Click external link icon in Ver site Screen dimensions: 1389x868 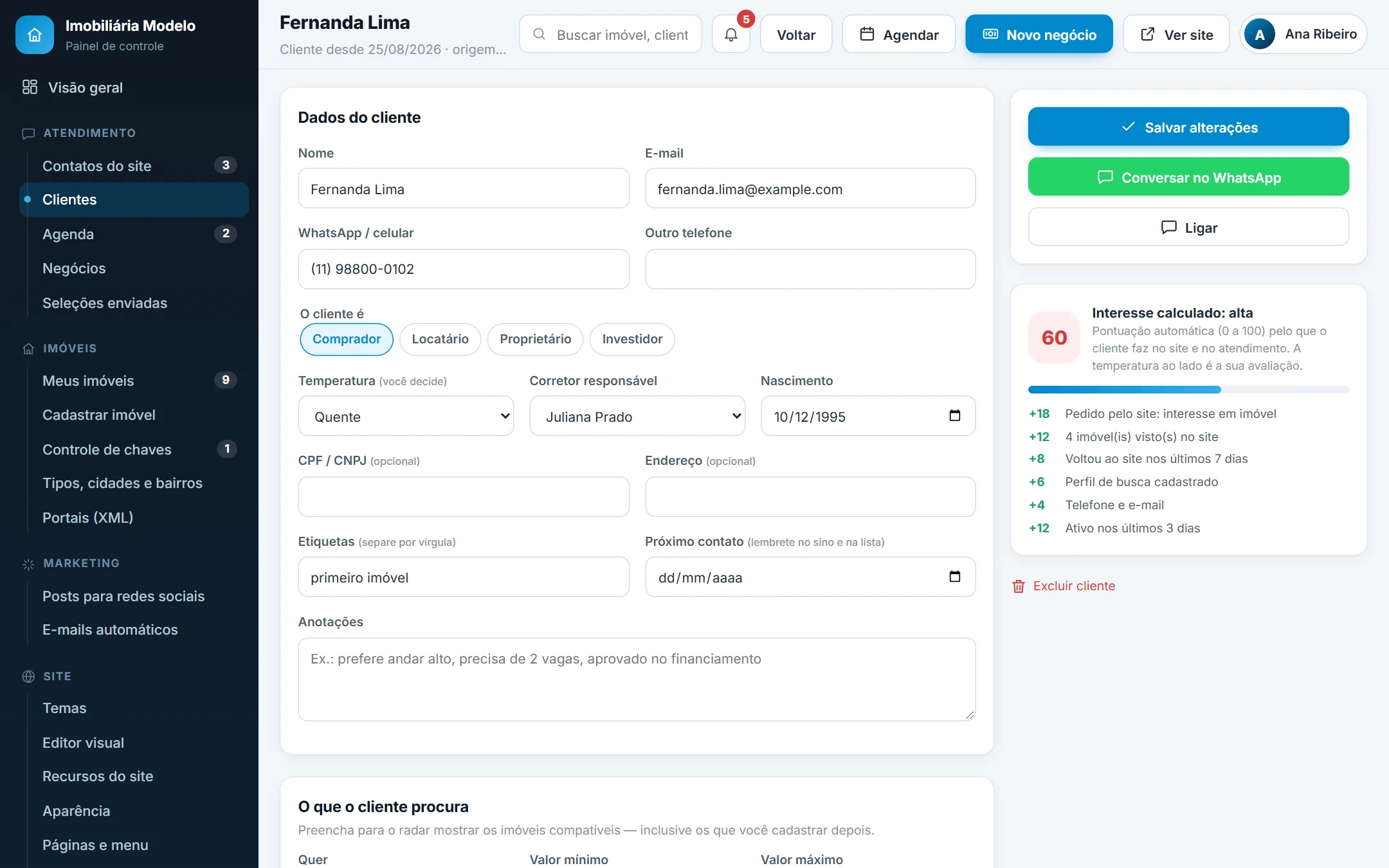(x=1148, y=34)
